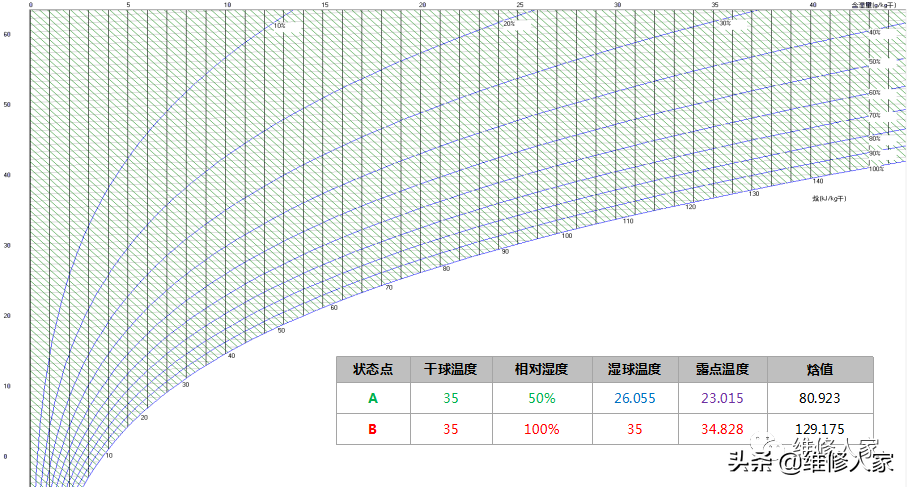The image size is (909, 488).
Task: Click the 129.175 enthalpy value
Action: point(820,429)
